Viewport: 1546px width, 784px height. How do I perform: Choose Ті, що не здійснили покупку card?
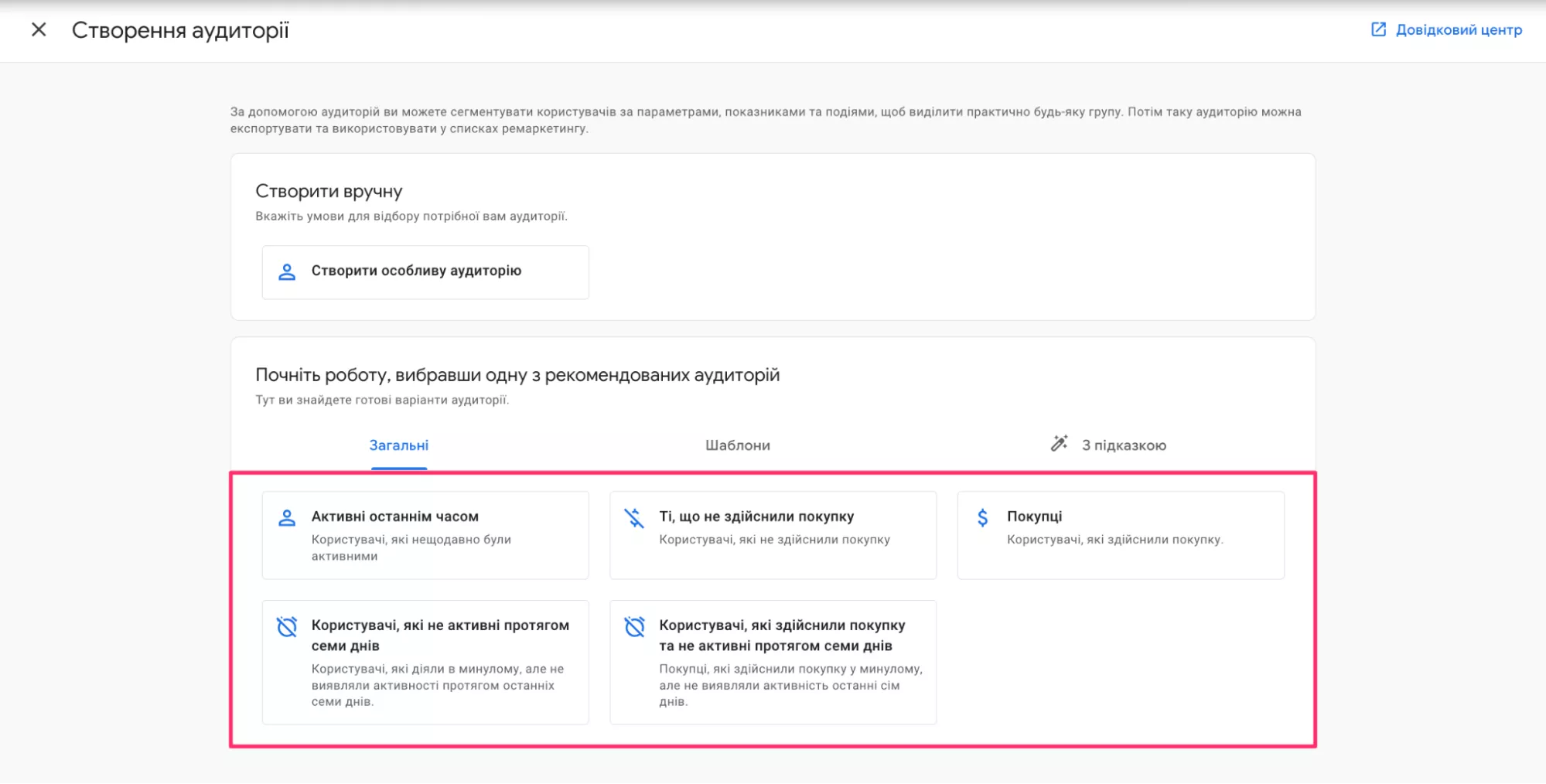(773, 535)
